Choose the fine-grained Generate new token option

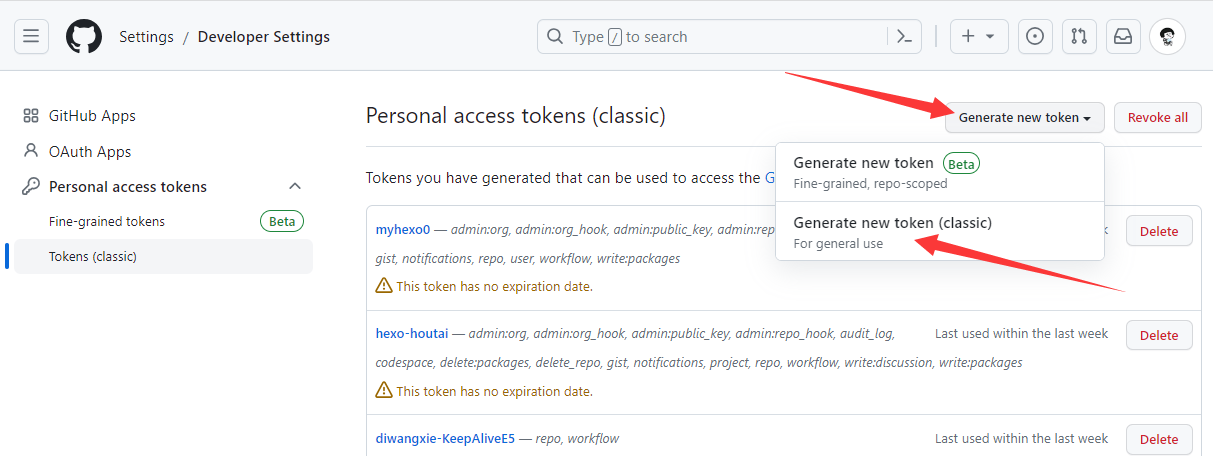tap(863, 163)
